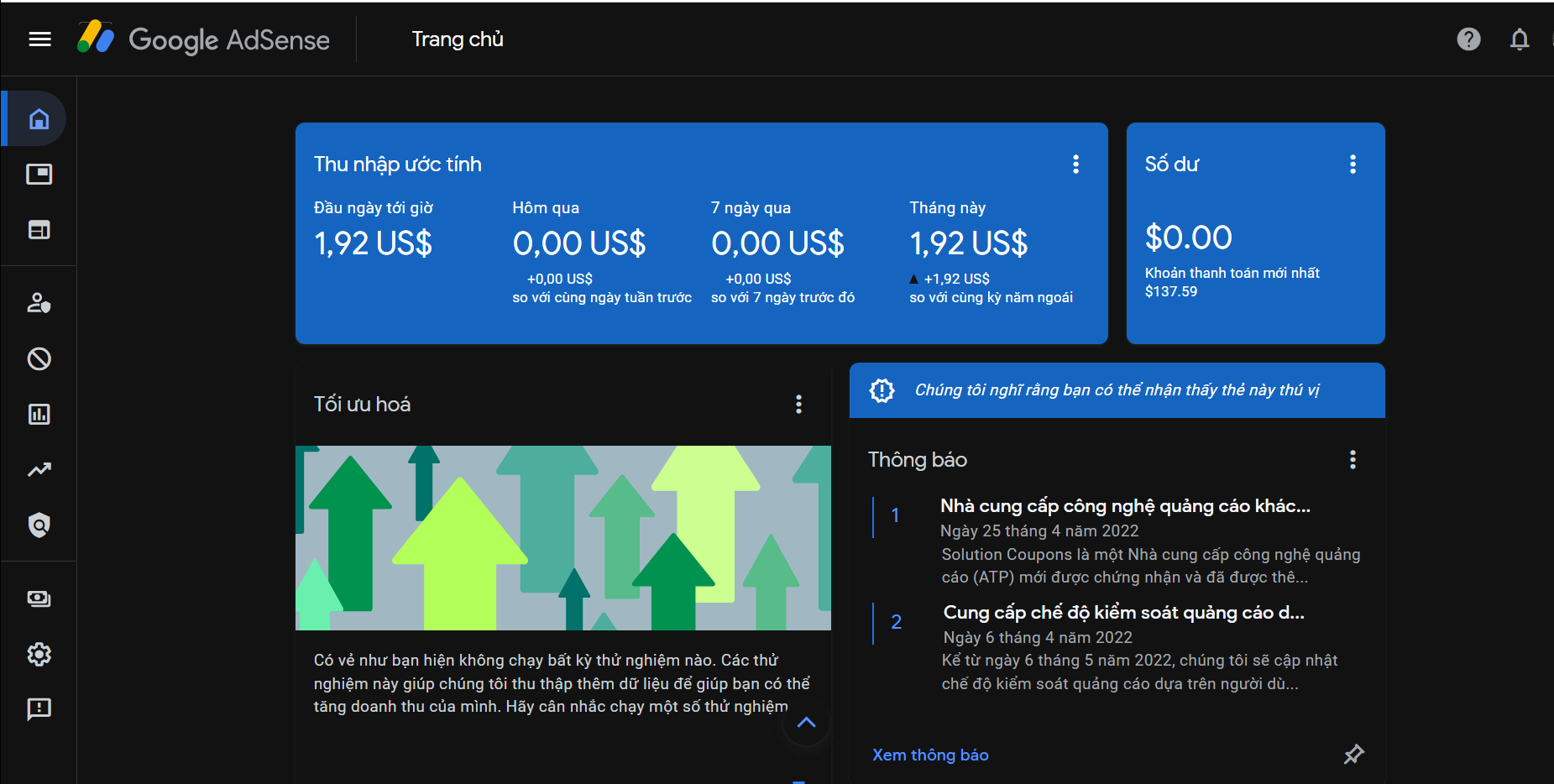The width and height of the screenshot is (1554, 784).
Task: Click the Trang chủ page title
Action: [x=458, y=39]
